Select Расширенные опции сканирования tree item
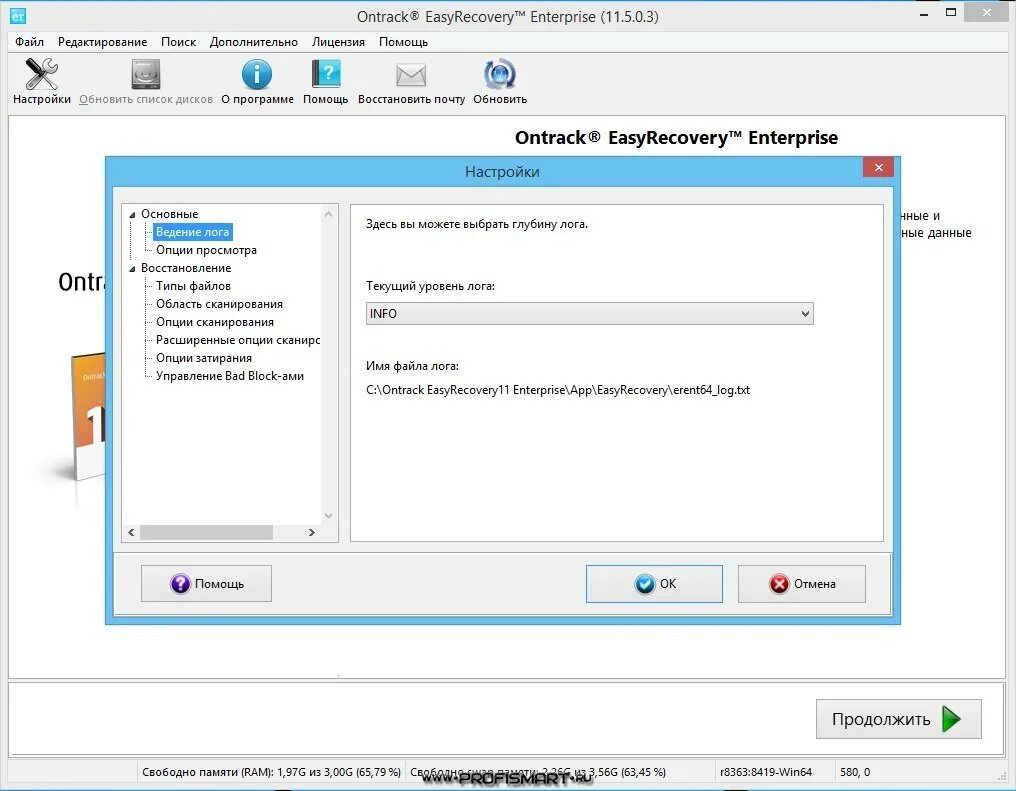The height and width of the screenshot is (791, 1016). point(237,340)
